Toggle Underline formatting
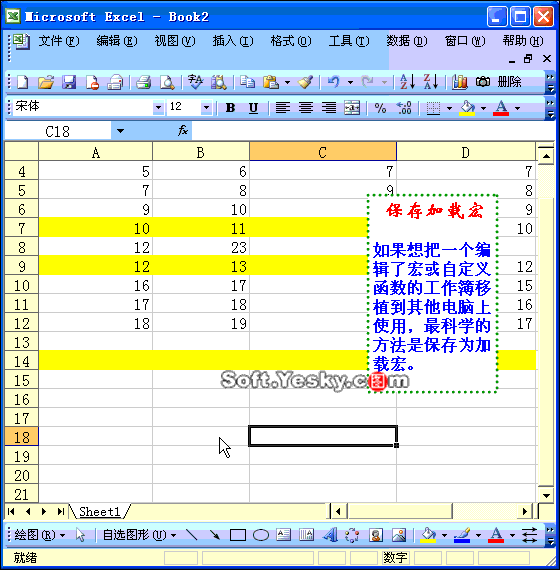The width and height of the screenshot is (560, 570). coord(253,108)
